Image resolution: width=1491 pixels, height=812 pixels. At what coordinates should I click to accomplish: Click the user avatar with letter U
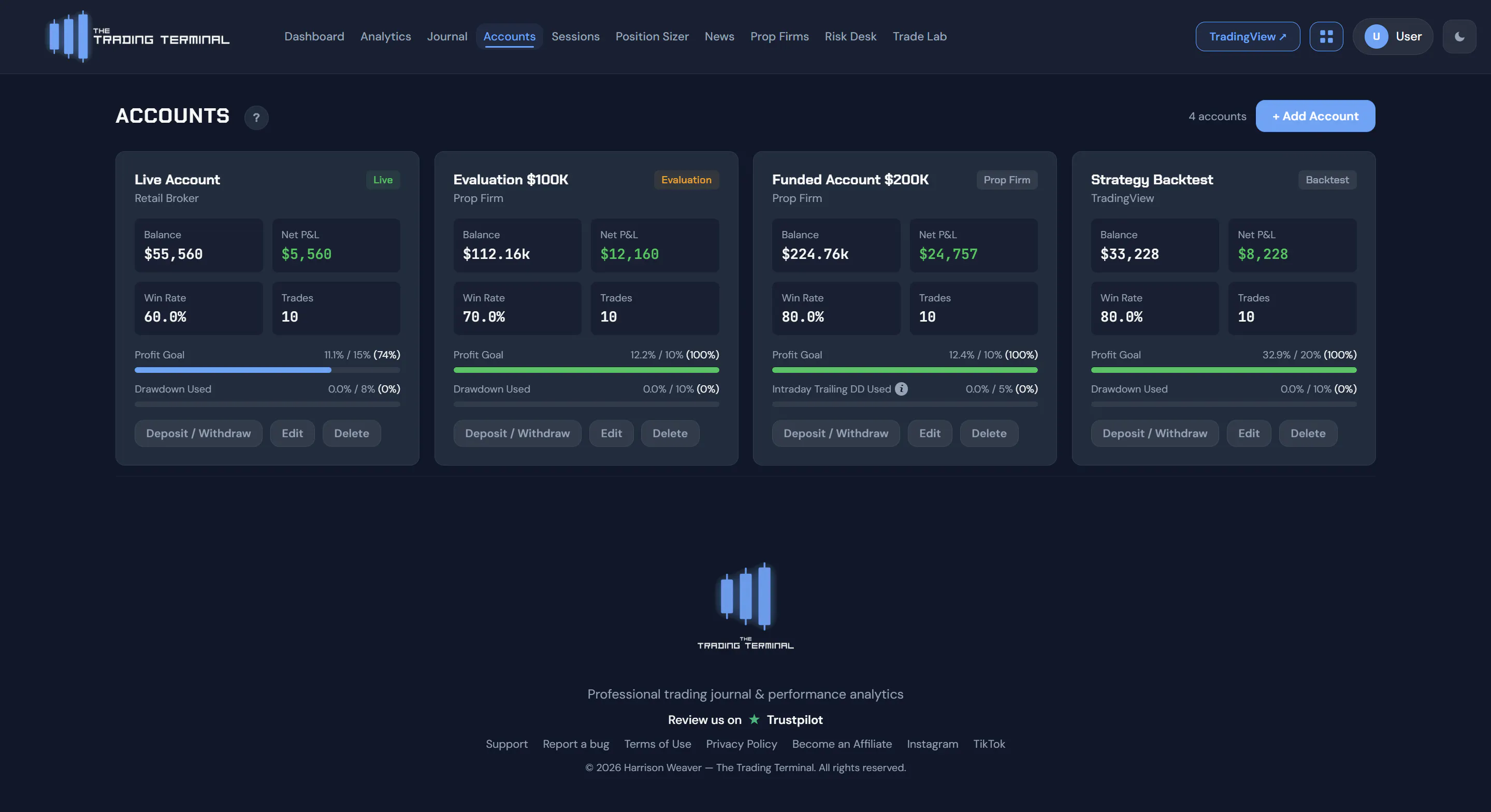(1376, 36)
